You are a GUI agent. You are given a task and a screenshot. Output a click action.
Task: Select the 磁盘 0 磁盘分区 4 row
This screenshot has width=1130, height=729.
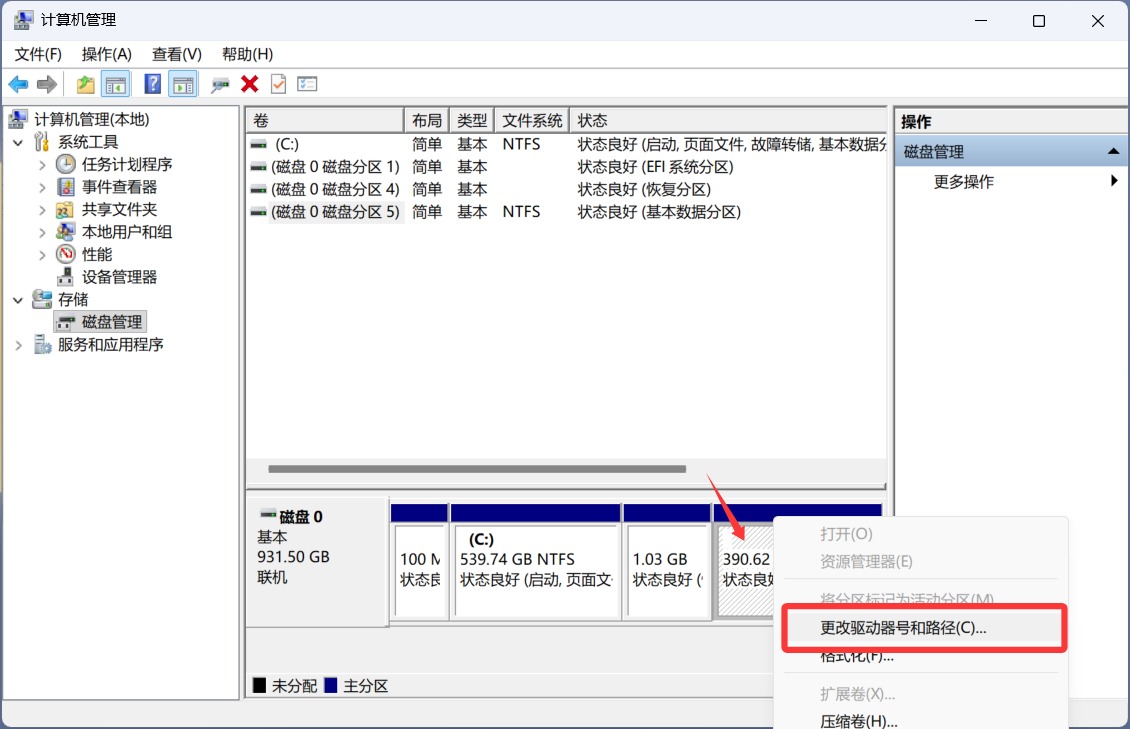coord(566,189)
